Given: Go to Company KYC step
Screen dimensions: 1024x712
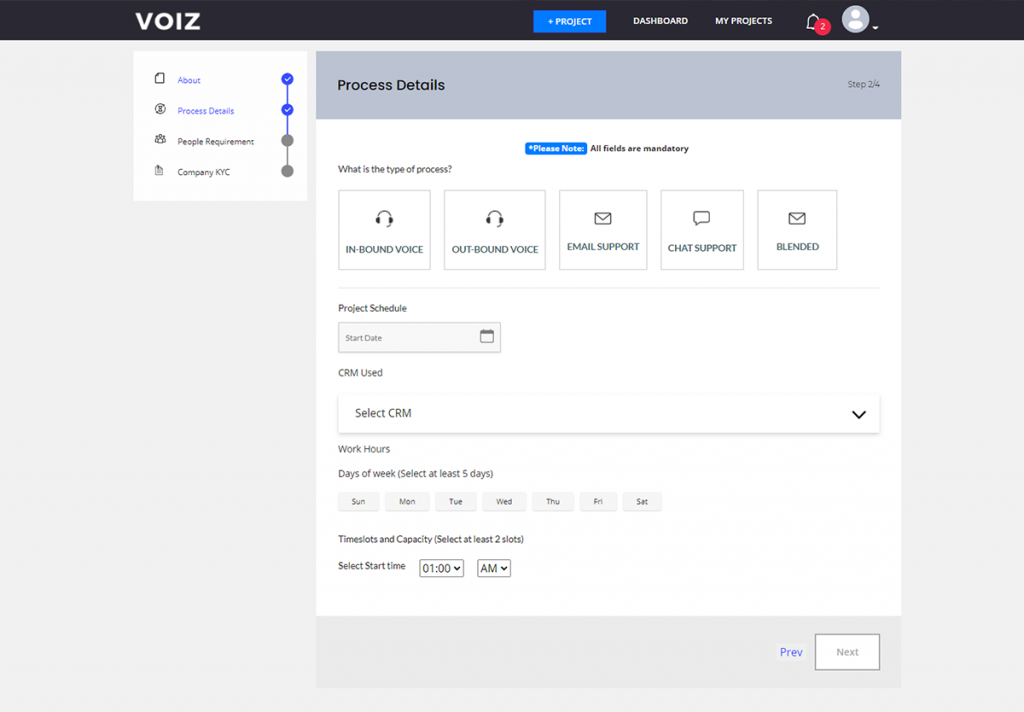Looking at the screenshot, I should [x=204, y=172].
